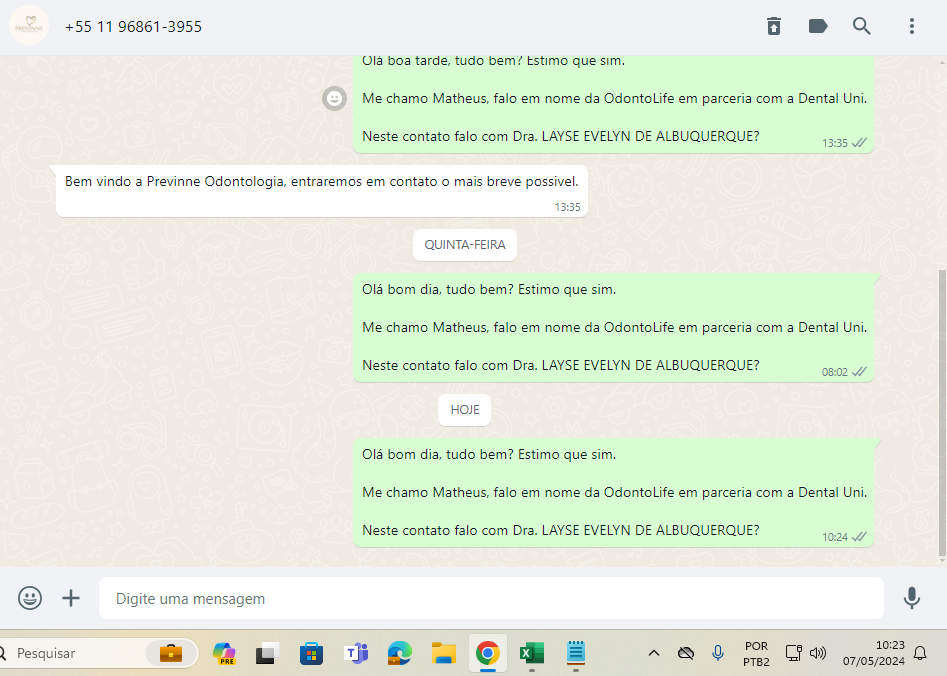Open Task View icon in taskbar
This screenshot has height=676, width=947.
(x=268, y=654)
